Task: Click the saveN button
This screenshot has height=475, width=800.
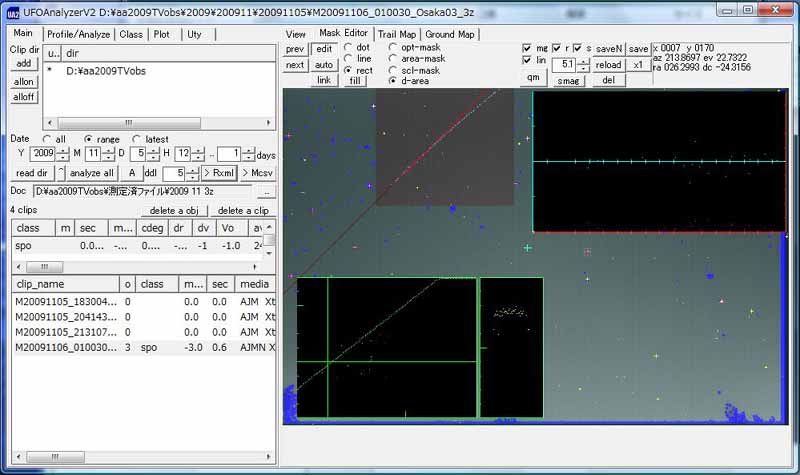Action: pyautogui.click(x=608, y=49)
